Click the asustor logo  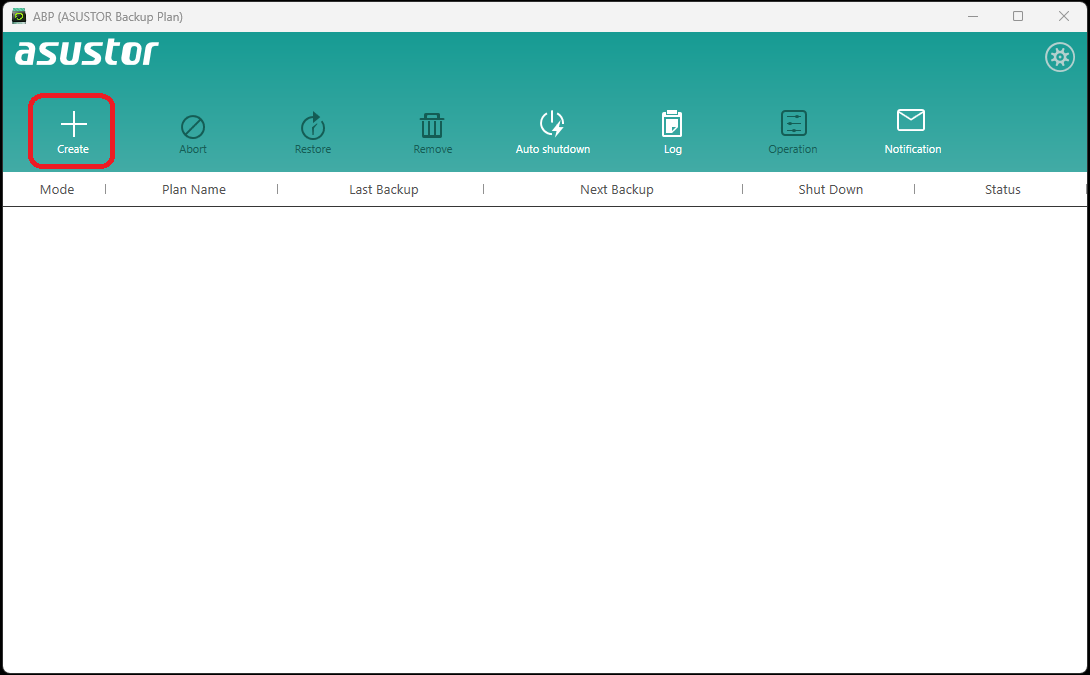[x=87, y=53]
